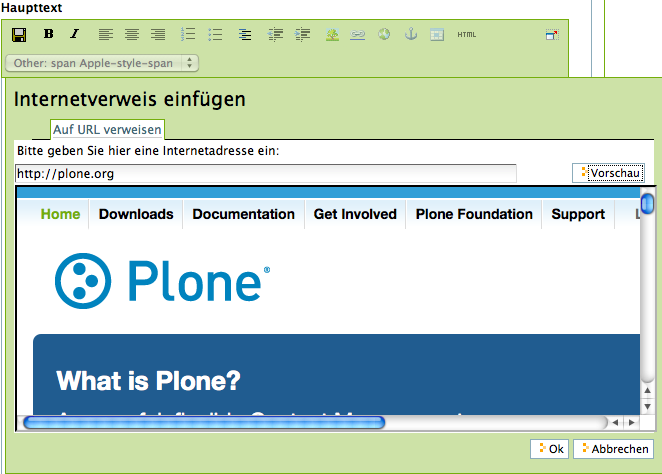Click the 'What is Plone?' heading
Screen dimensions: 662x474
(148, 380)
